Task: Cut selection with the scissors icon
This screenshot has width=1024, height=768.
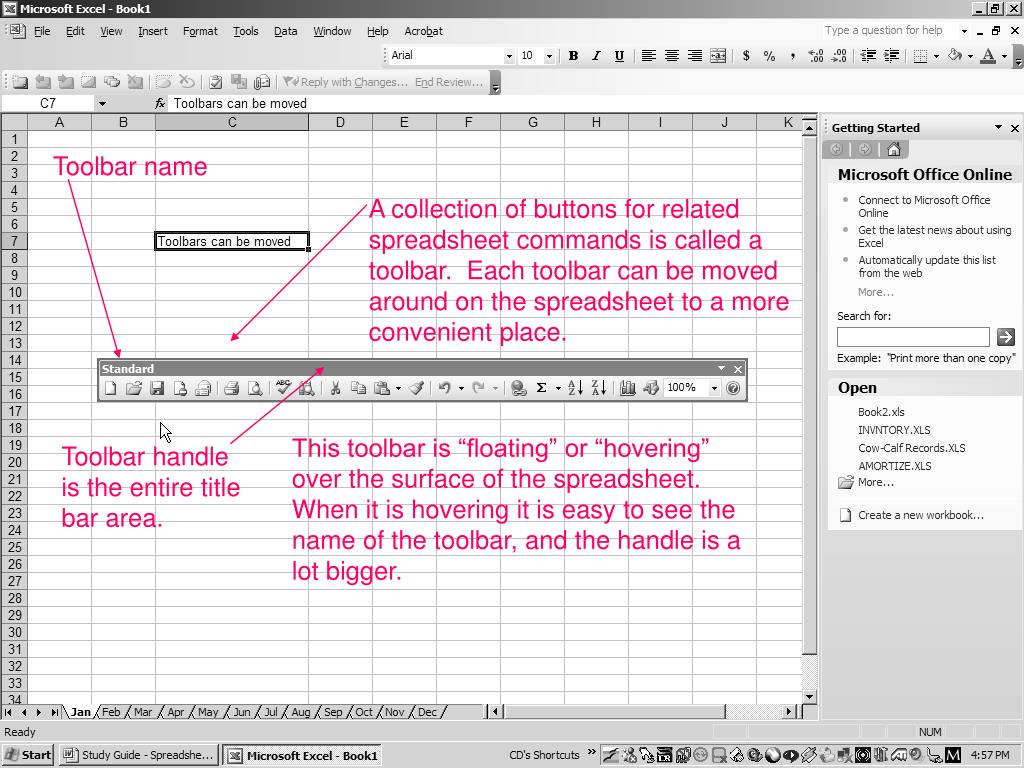Action: pos(335,389)
